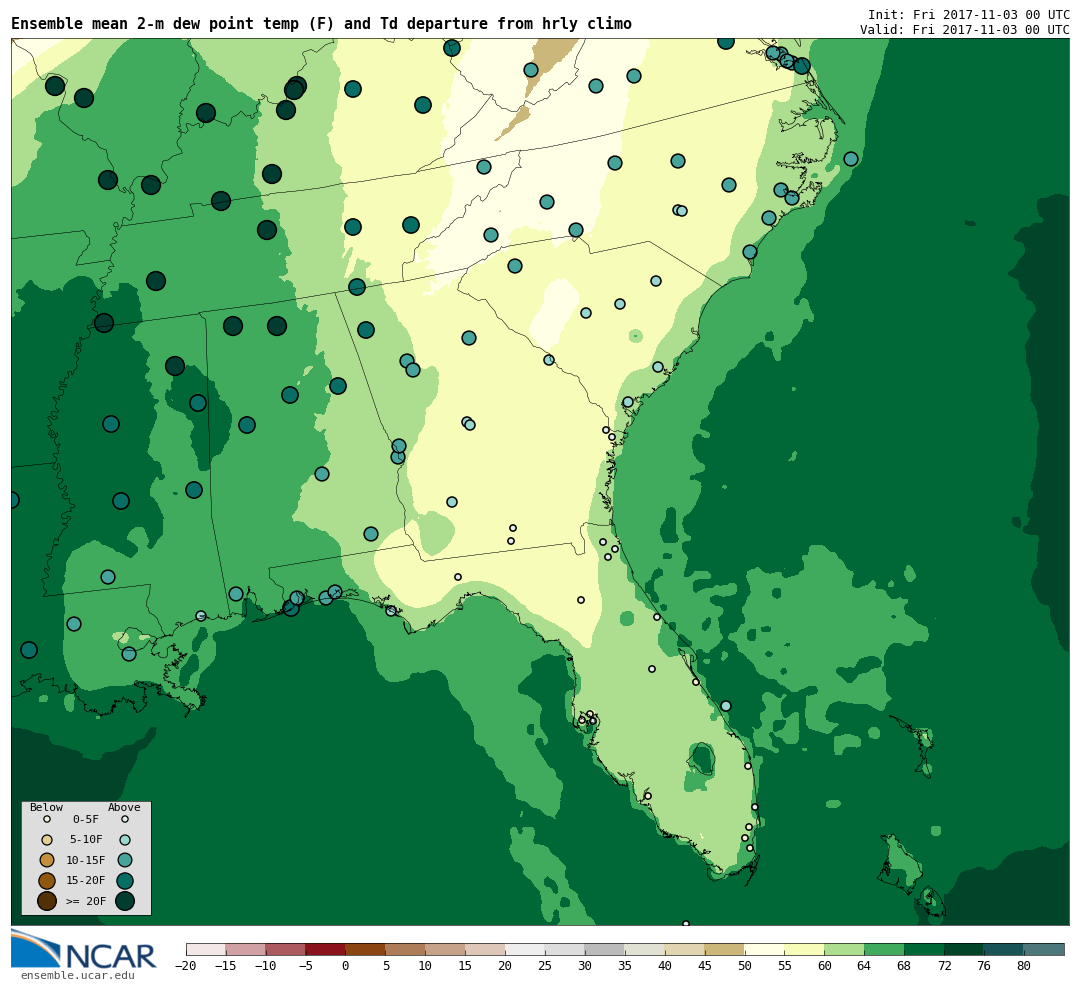This screenshot has width=1080, height=988.
Task: Click the Below >= 20F legend circle
Action: [x=47, y=900]
